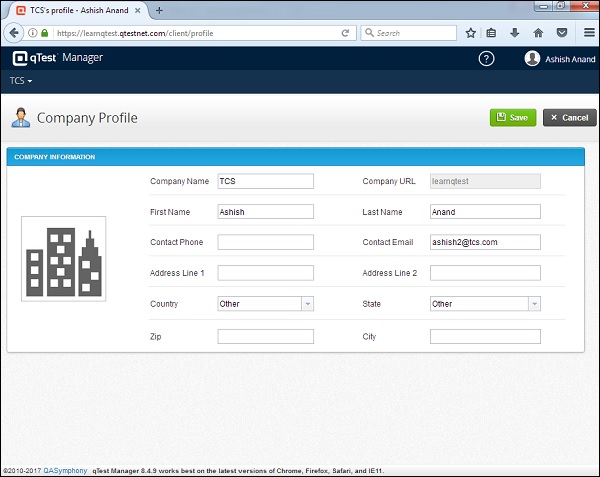Click the Company Profile person icon
Screen dimensions: 600x477
click(21, 117)
